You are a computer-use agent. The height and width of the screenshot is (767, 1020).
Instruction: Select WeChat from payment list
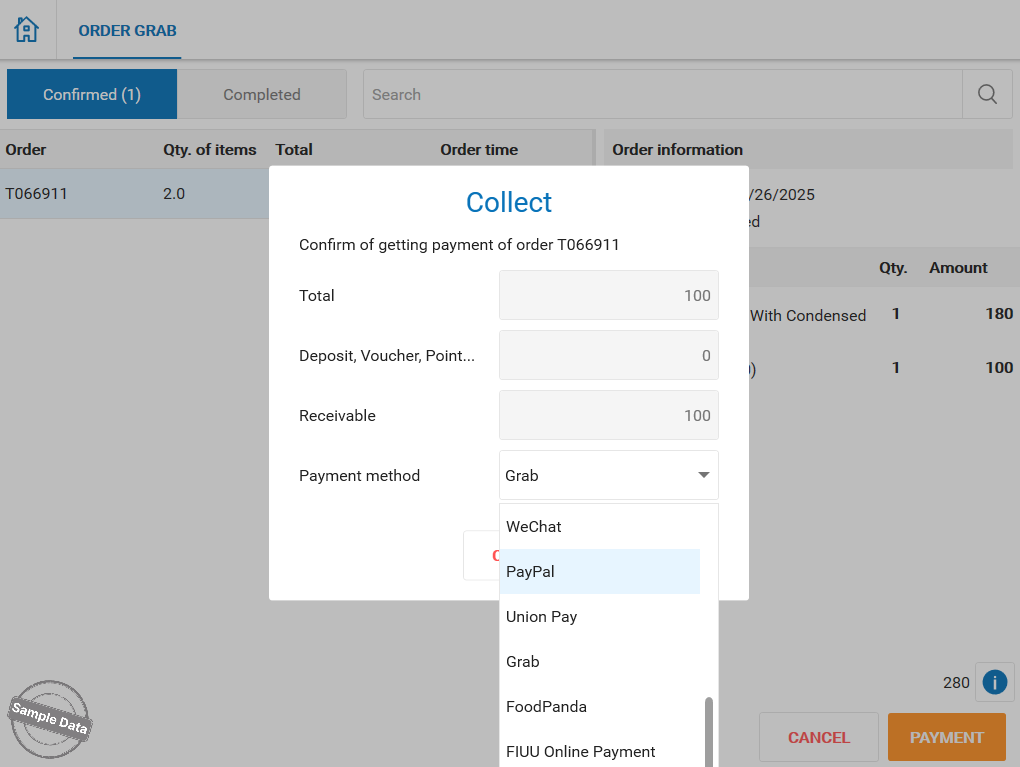click(534, 526)
